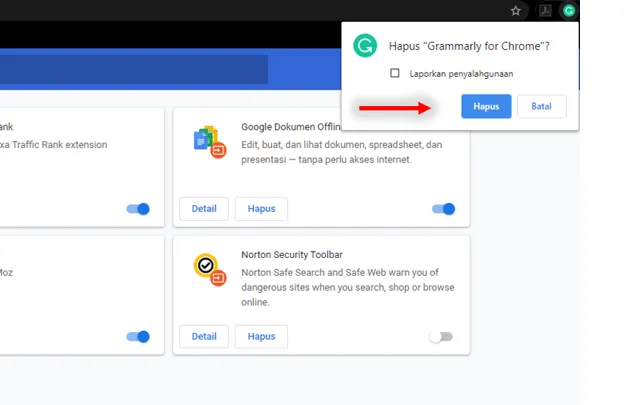This screenshot has width=625, height=405.
Task: Open the Adobe Acrobat extension icon
Action: (545, 11)
